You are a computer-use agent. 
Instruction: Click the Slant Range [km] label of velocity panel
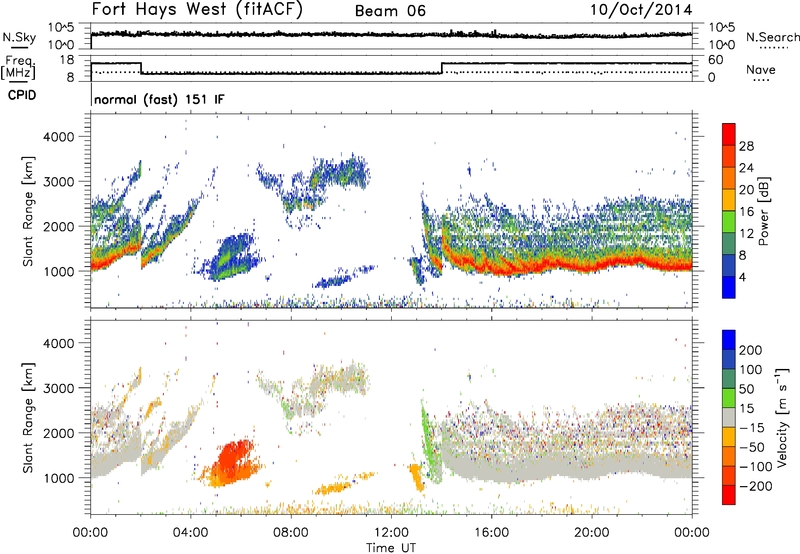click(28, 417)
